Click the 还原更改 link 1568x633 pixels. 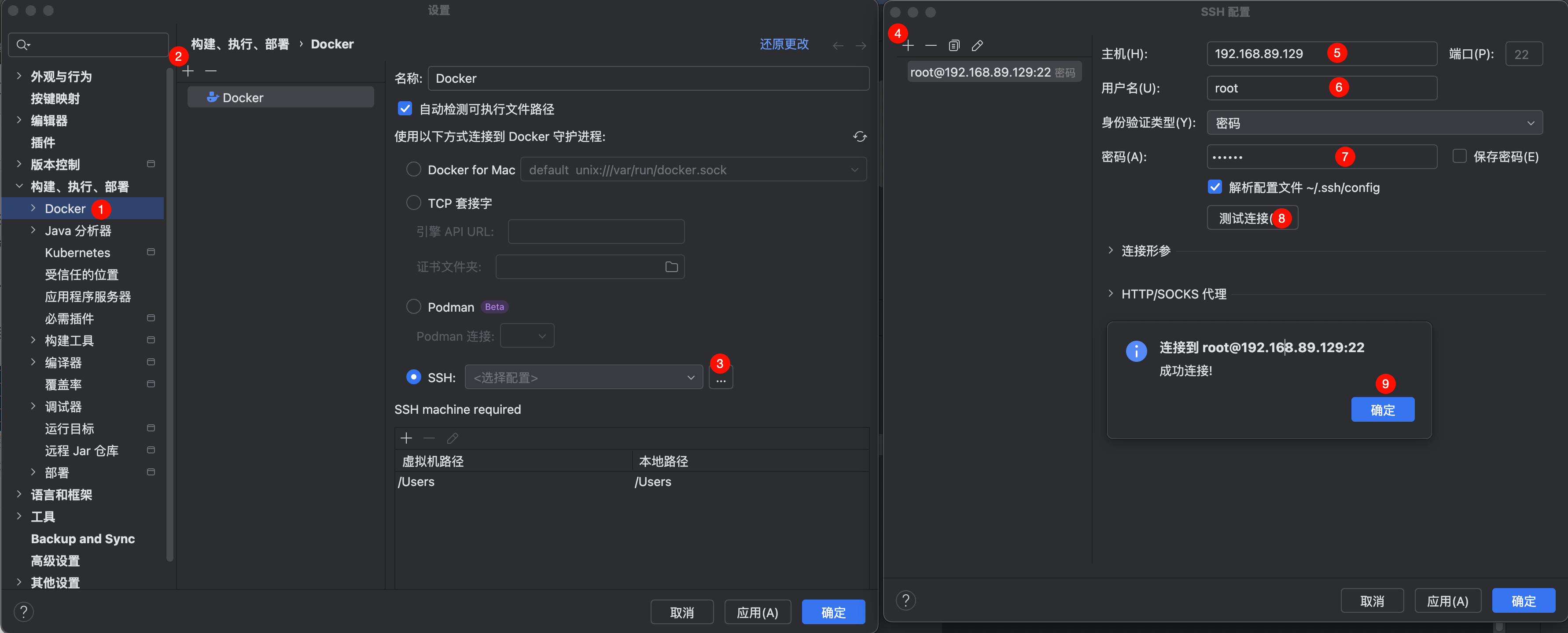(784, 44)
